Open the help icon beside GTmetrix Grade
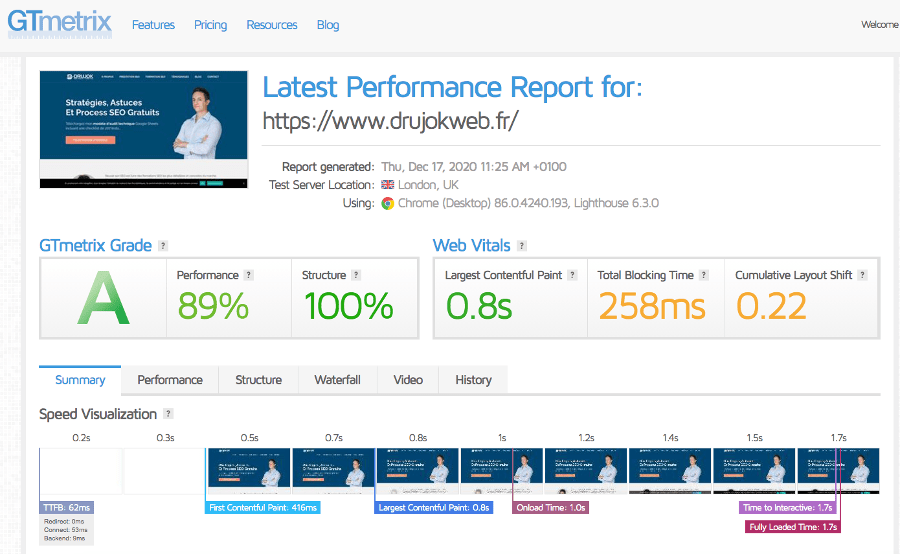Image resolution: width=900 pixels, height=554 pixels. [163, 246]
